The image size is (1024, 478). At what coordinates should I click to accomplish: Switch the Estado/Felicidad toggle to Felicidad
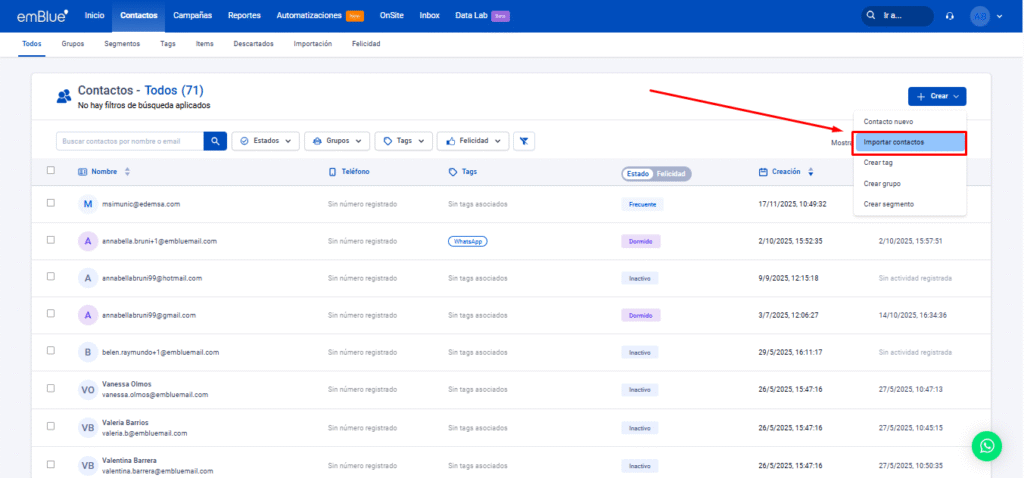671,173
